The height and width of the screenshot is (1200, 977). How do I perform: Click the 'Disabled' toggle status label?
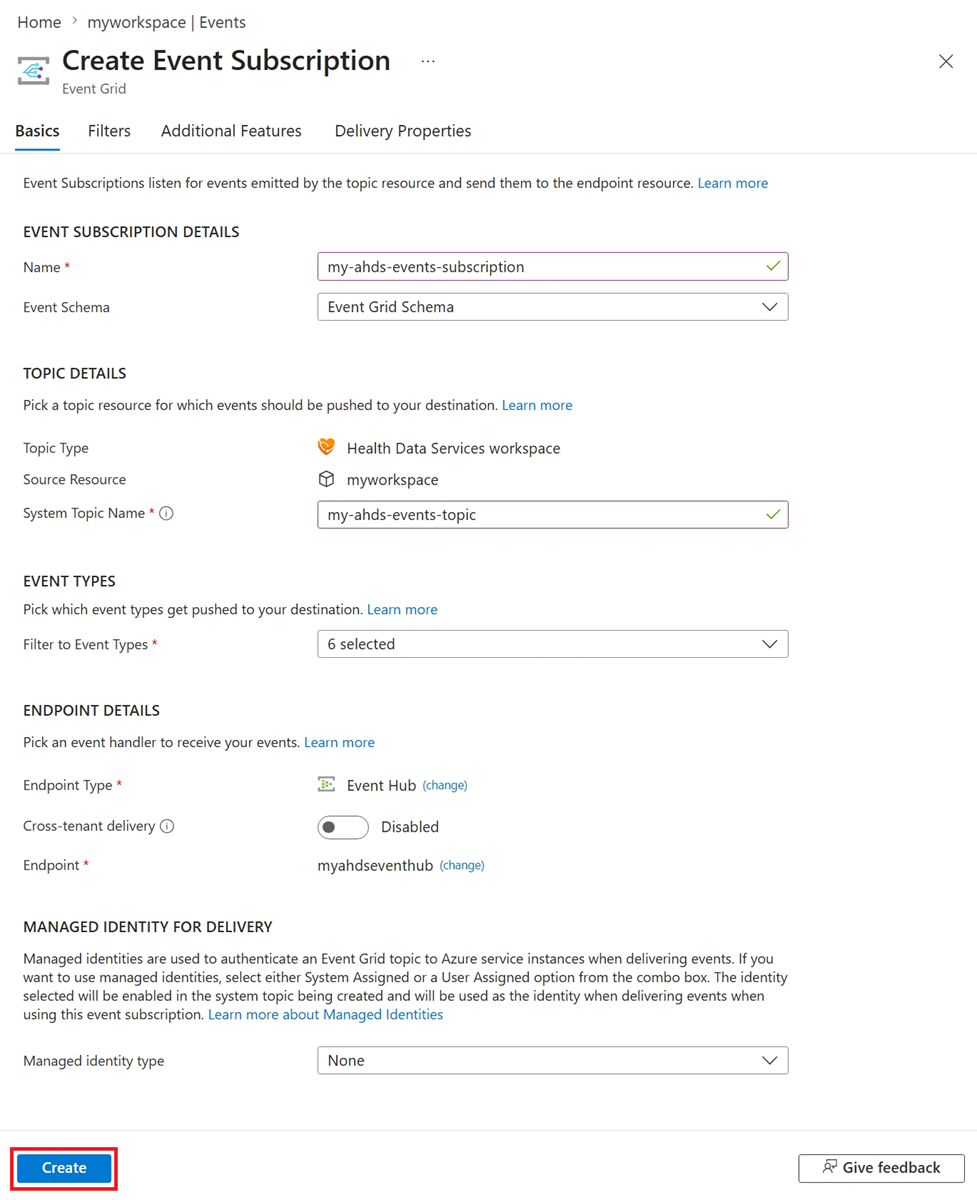click(410, 827)
